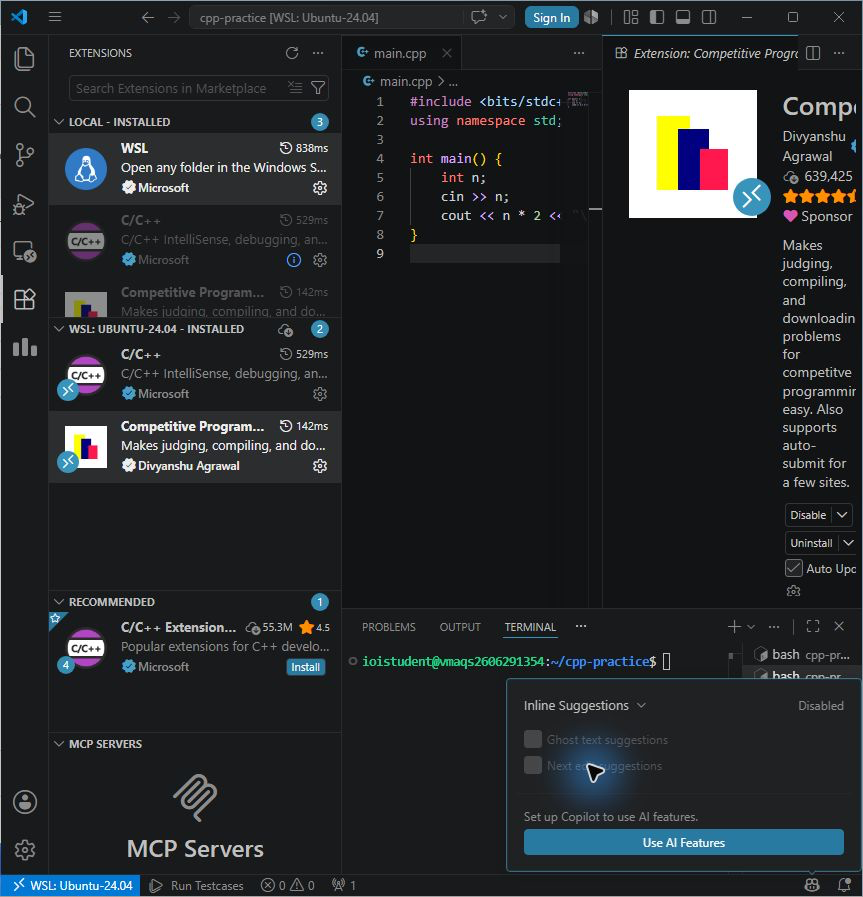The image size is (863, 897).
Task: Click the errors and warnings count
Action: 288,886
